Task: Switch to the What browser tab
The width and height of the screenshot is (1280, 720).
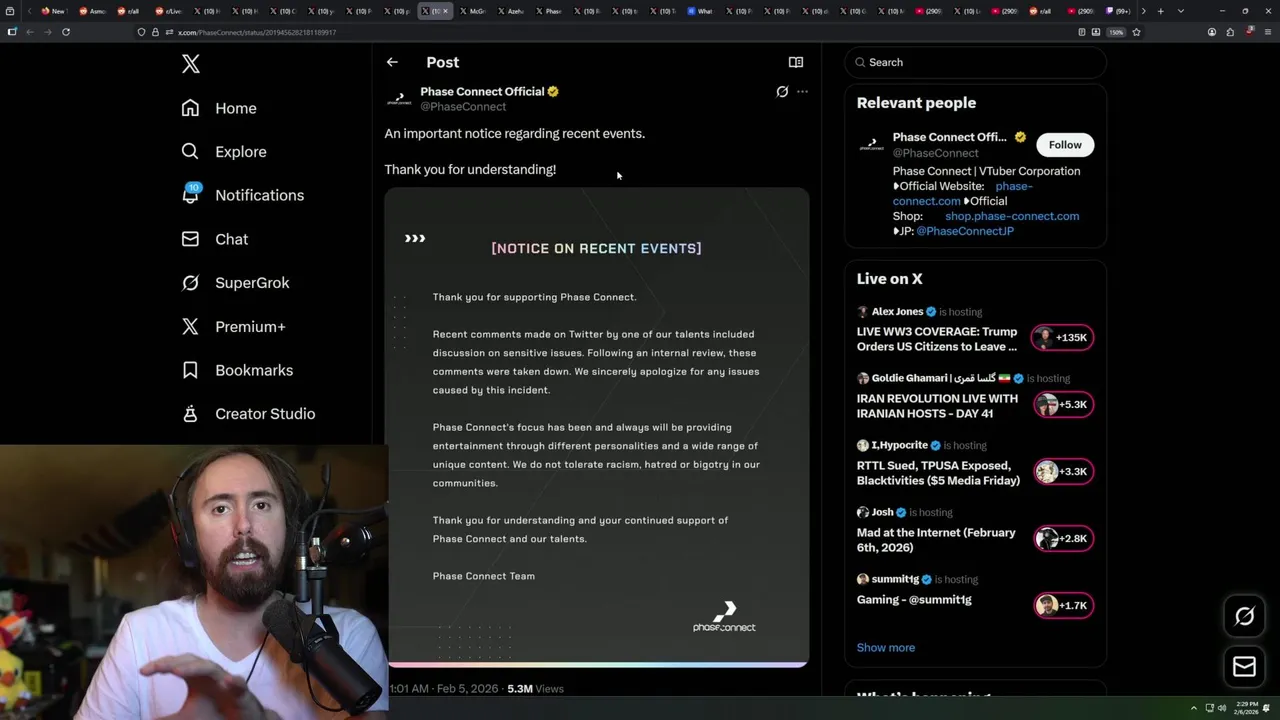Action: (x=700, y=11)
